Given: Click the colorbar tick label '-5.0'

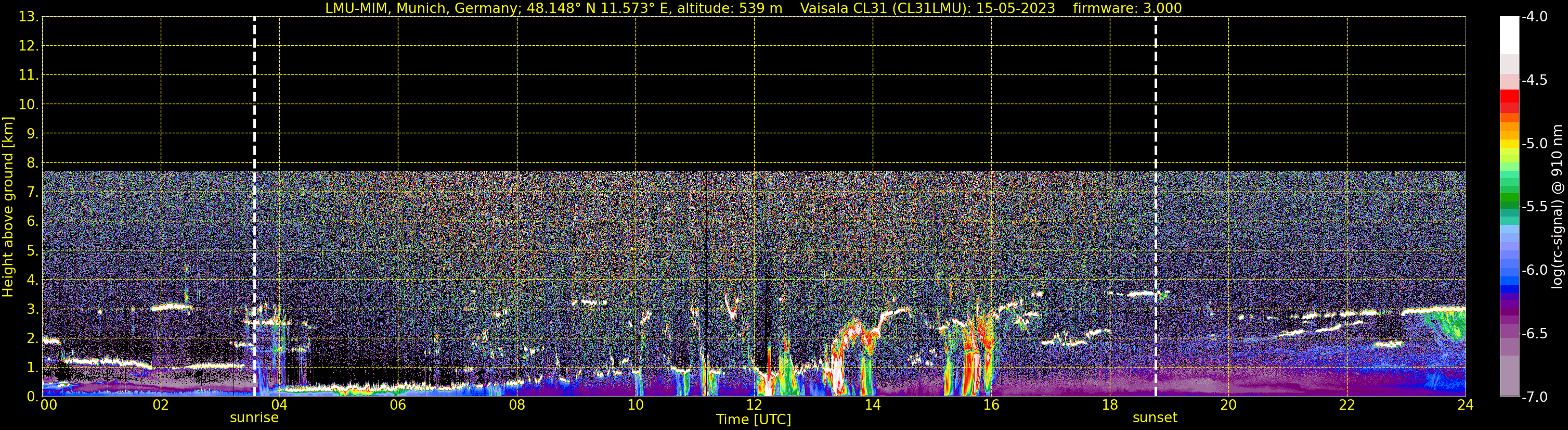Looking at the screenshot, I should click(x=1535, y=144).
